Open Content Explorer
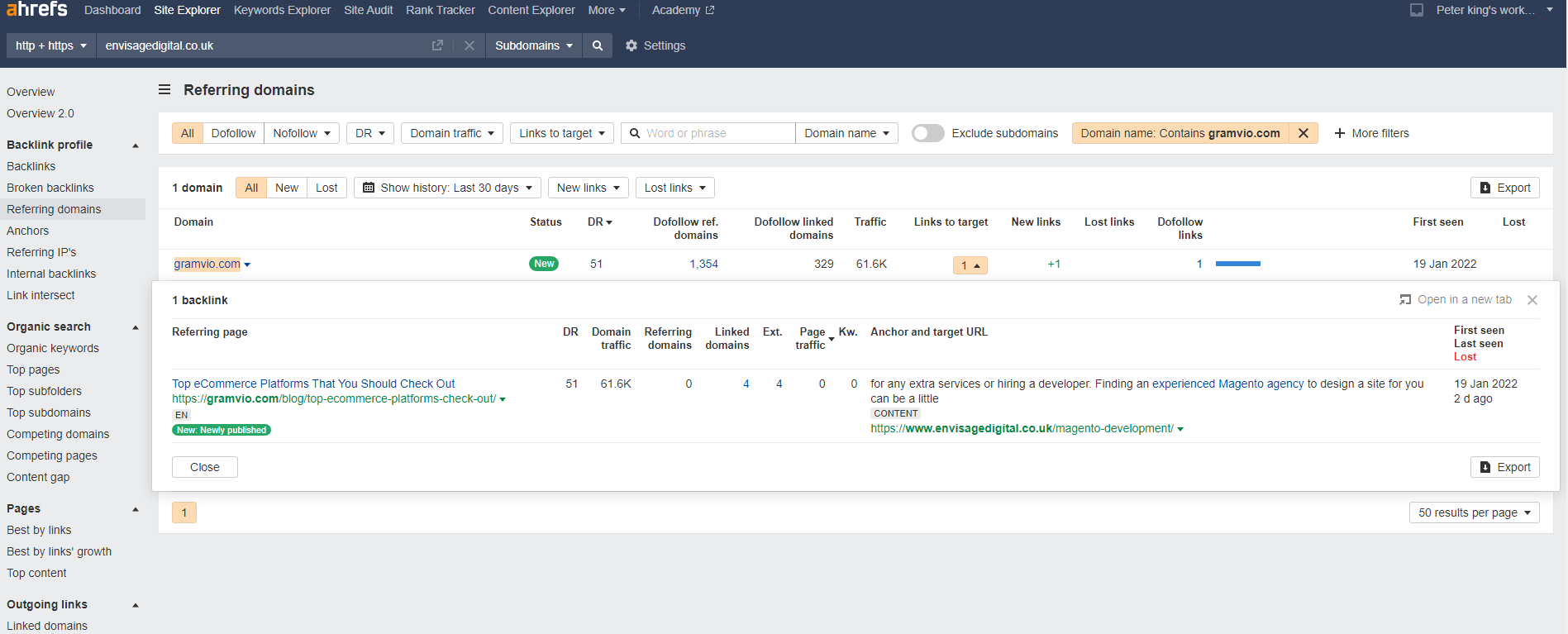 (531, 10)
